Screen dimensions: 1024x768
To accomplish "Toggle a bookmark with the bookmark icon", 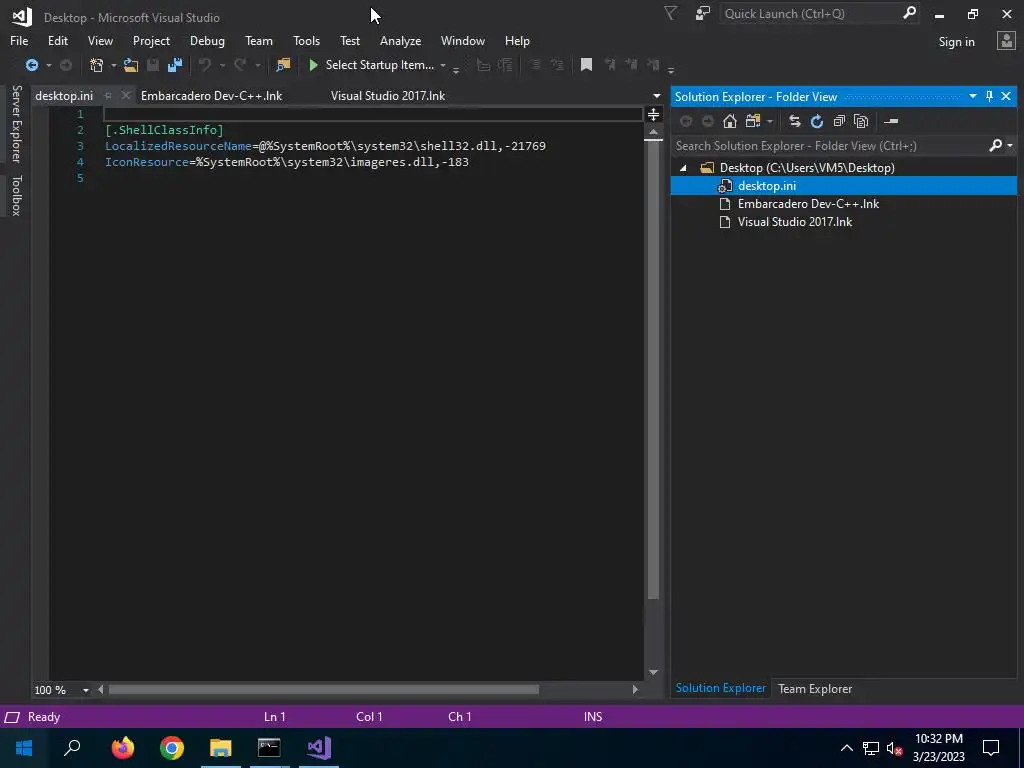I will pyautogui.click(x=586, y=65).
